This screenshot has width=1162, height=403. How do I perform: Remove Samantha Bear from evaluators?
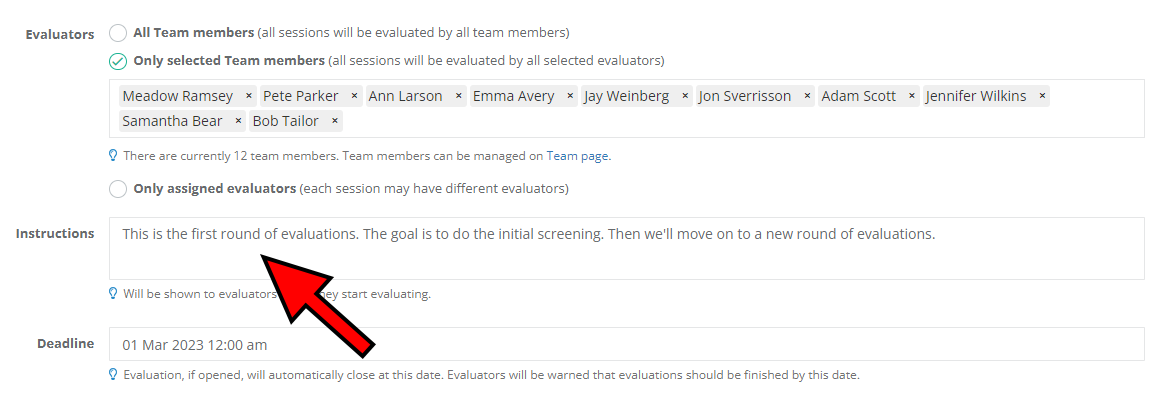coord(238,121)
